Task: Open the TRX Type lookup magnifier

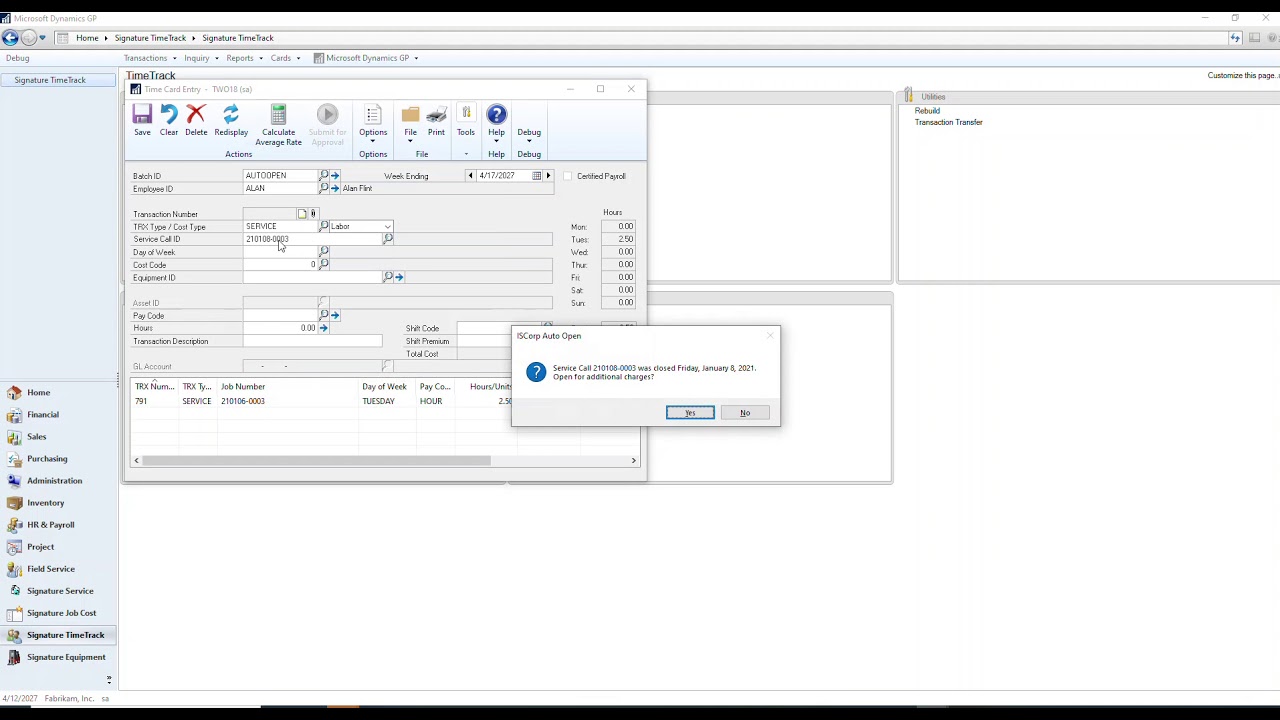Action: click(324, 227)
